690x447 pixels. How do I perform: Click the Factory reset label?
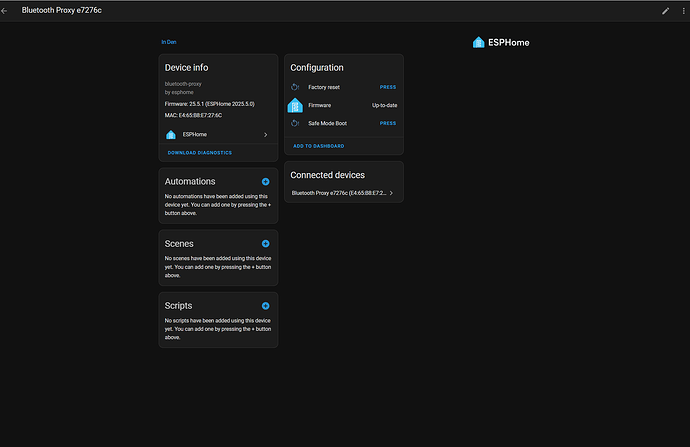pos(324,87)
